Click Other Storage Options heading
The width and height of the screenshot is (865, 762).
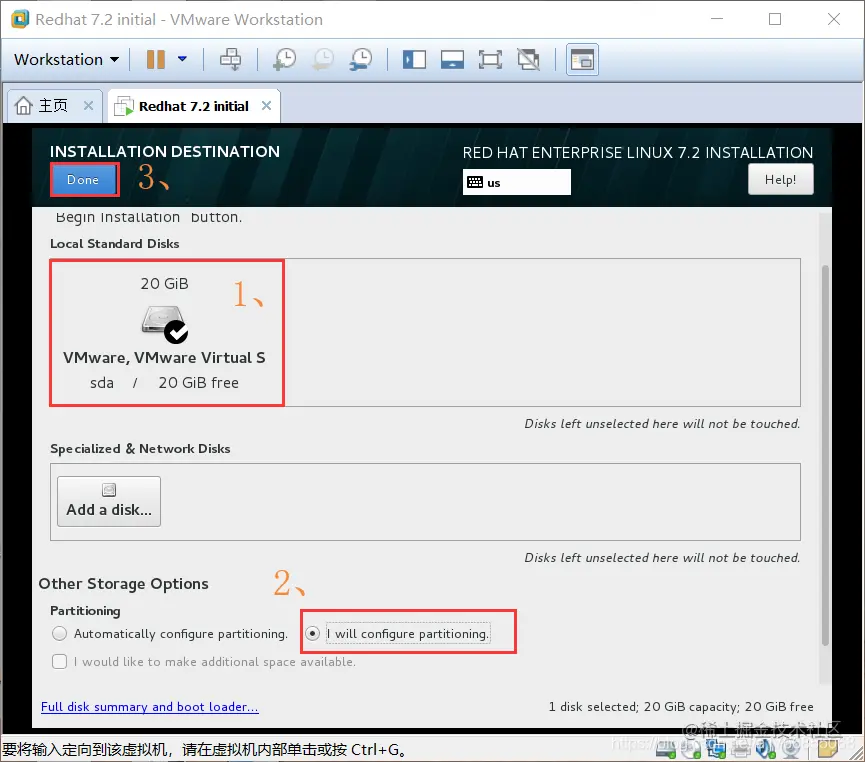pyautogui.click(x=124, y=584)
